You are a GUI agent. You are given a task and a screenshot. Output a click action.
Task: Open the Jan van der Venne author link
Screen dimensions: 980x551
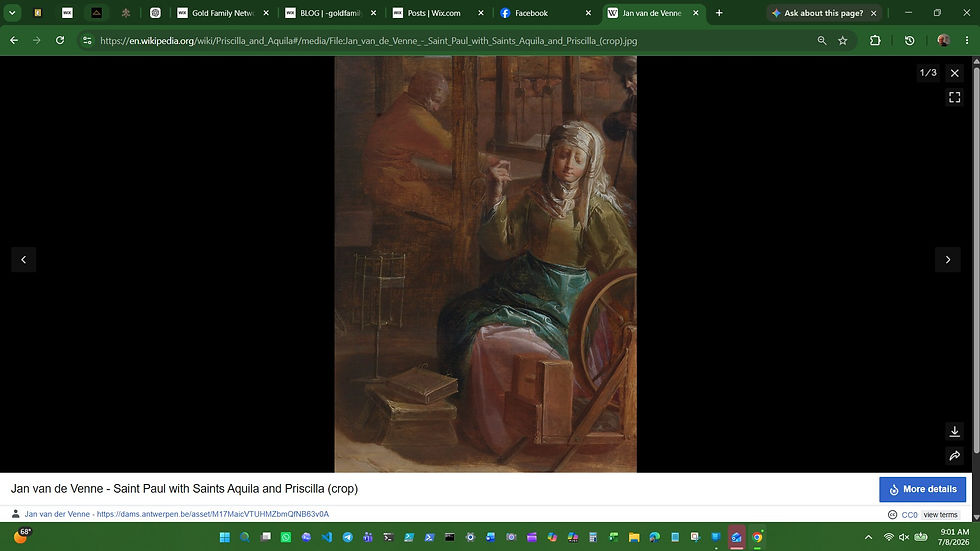coord(57,514)
